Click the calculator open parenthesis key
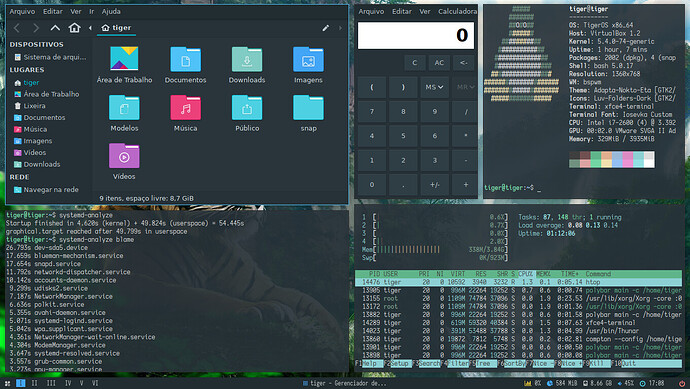 click(372, 87)
